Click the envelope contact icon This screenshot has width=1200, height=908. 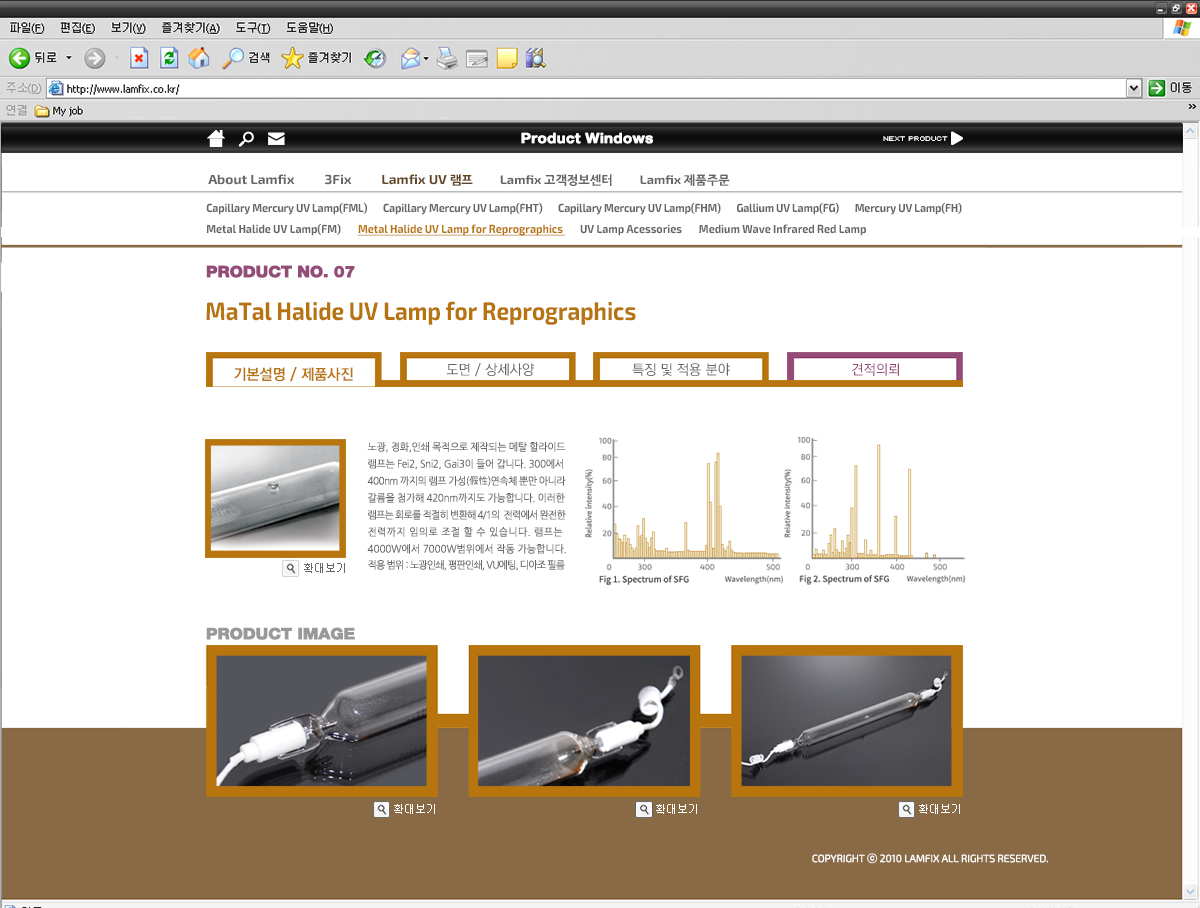pos(276,138)
